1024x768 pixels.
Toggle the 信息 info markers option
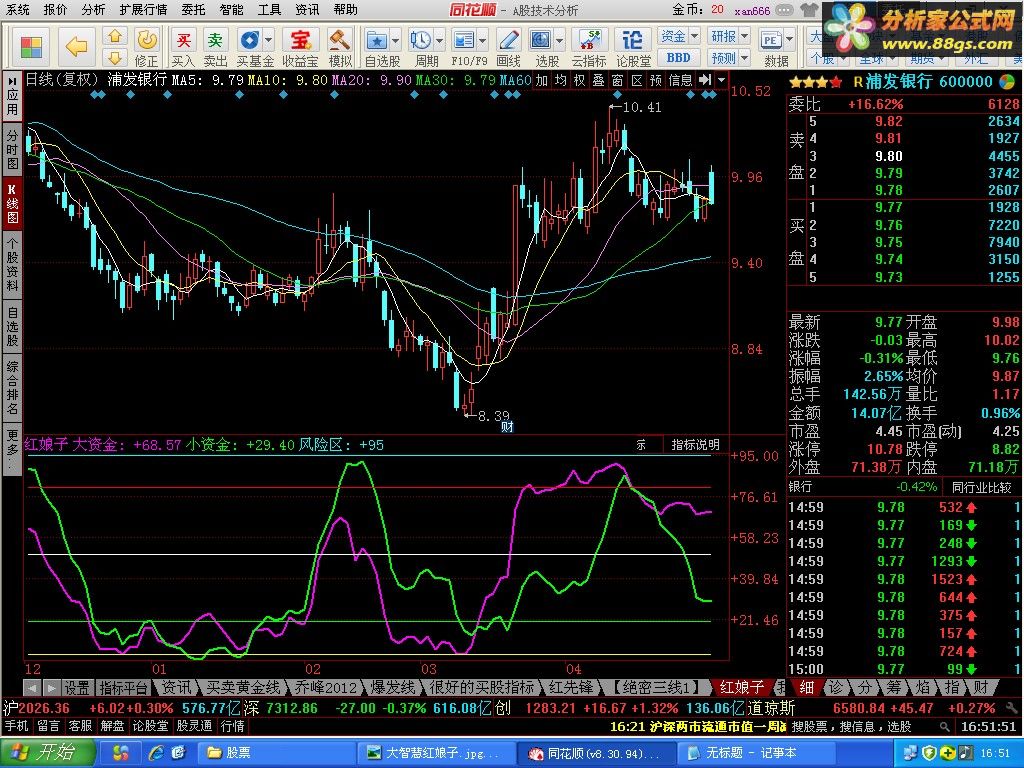click(x=680, y=80)
